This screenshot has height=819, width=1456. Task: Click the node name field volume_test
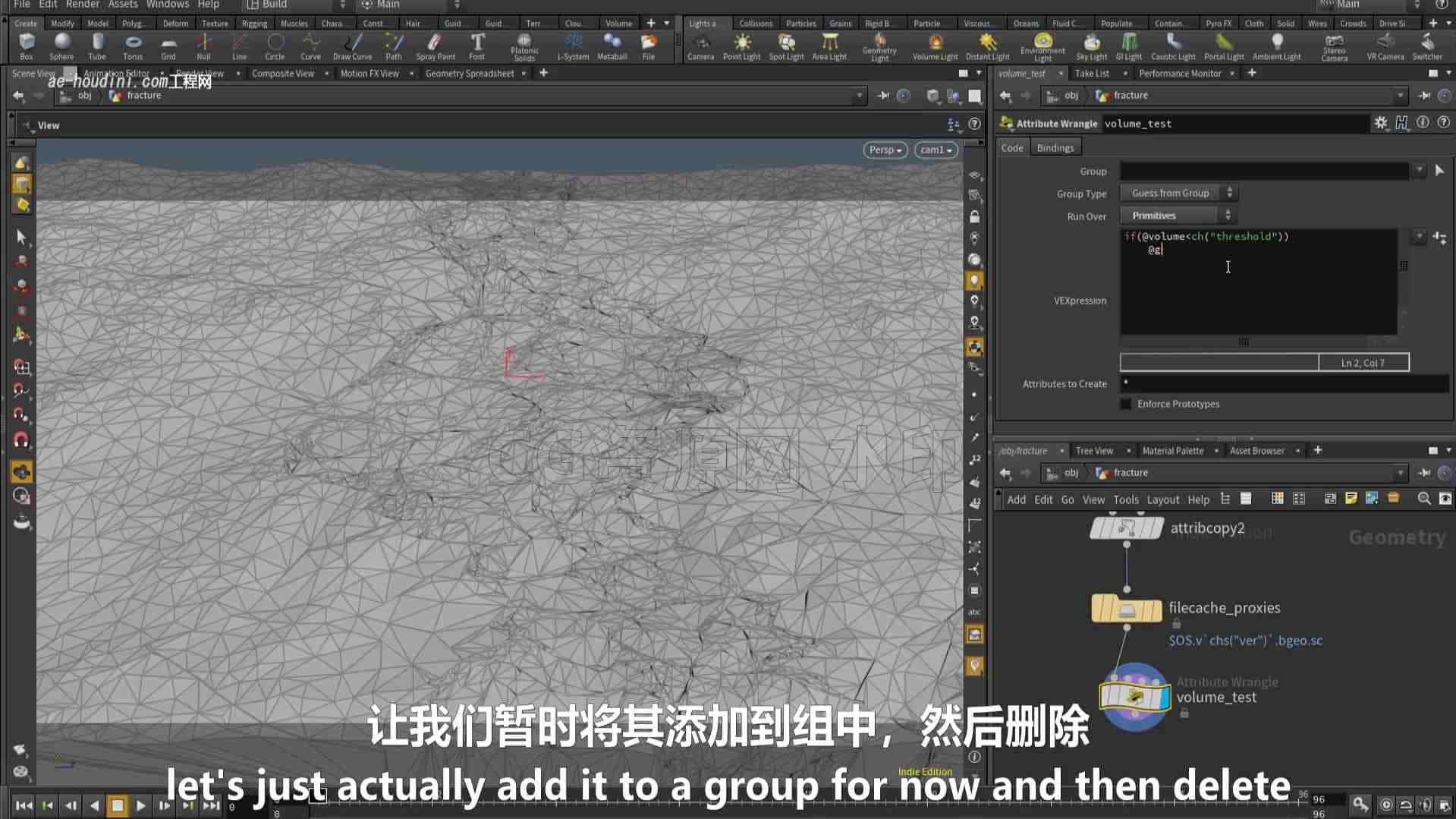click(x=1234, y=123)
